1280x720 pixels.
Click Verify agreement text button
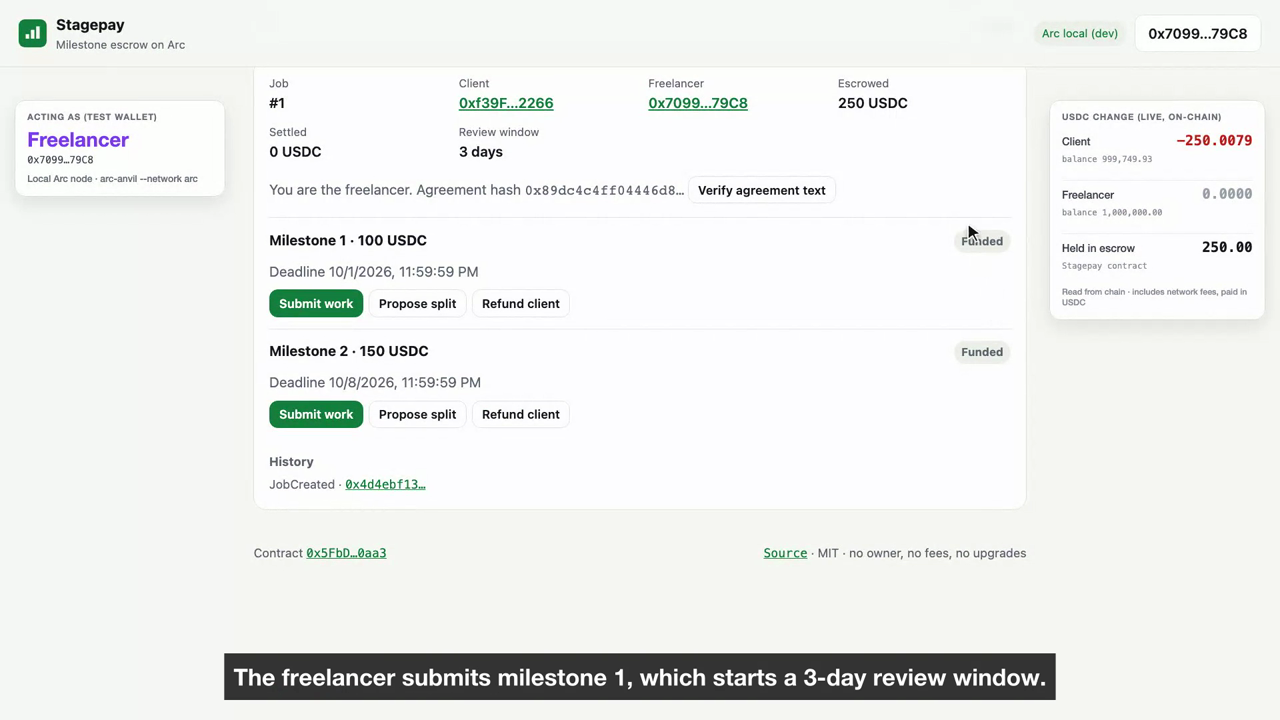762,190
